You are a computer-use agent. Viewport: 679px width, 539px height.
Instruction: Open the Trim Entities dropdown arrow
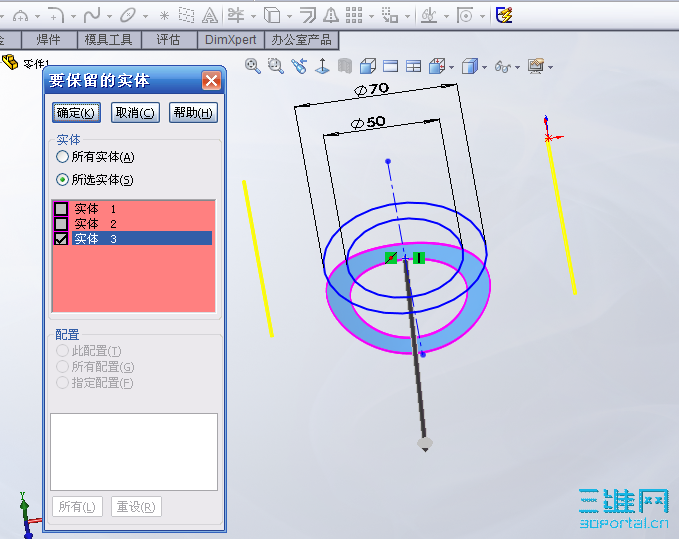(x=253, y=17)
